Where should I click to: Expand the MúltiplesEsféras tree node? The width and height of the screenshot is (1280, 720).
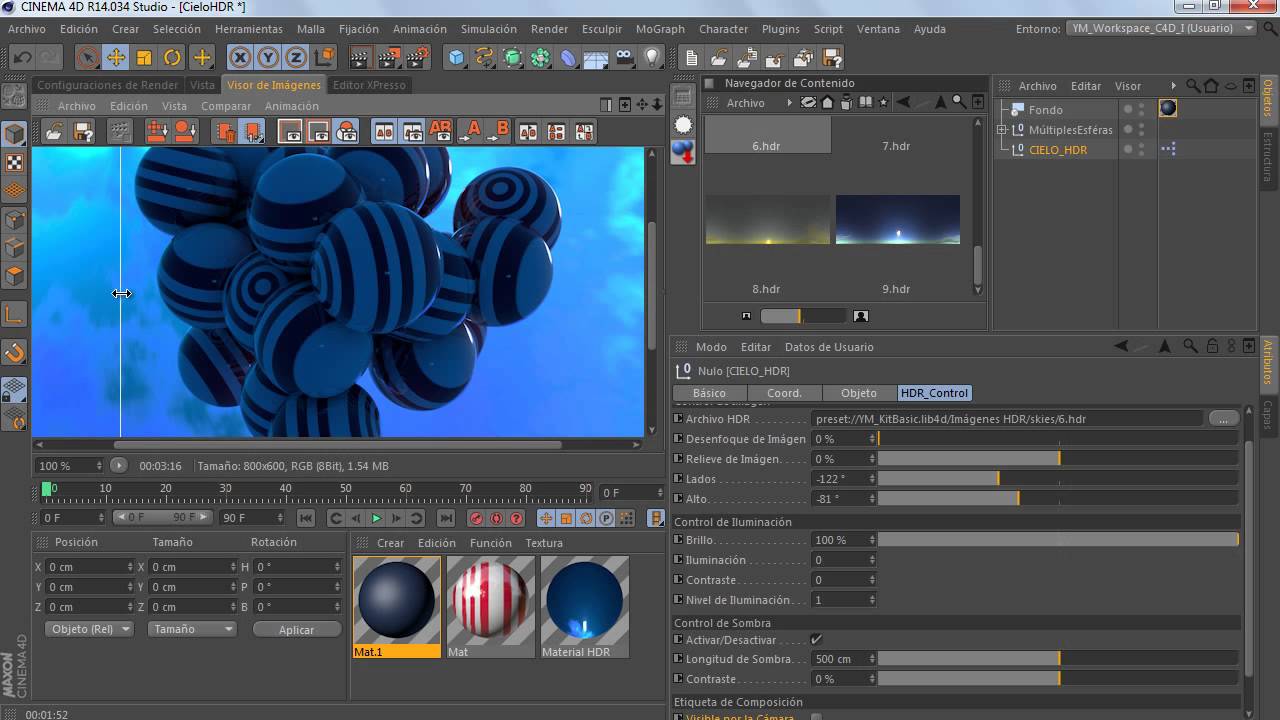pyautogui.click(x=1002, y=130)
